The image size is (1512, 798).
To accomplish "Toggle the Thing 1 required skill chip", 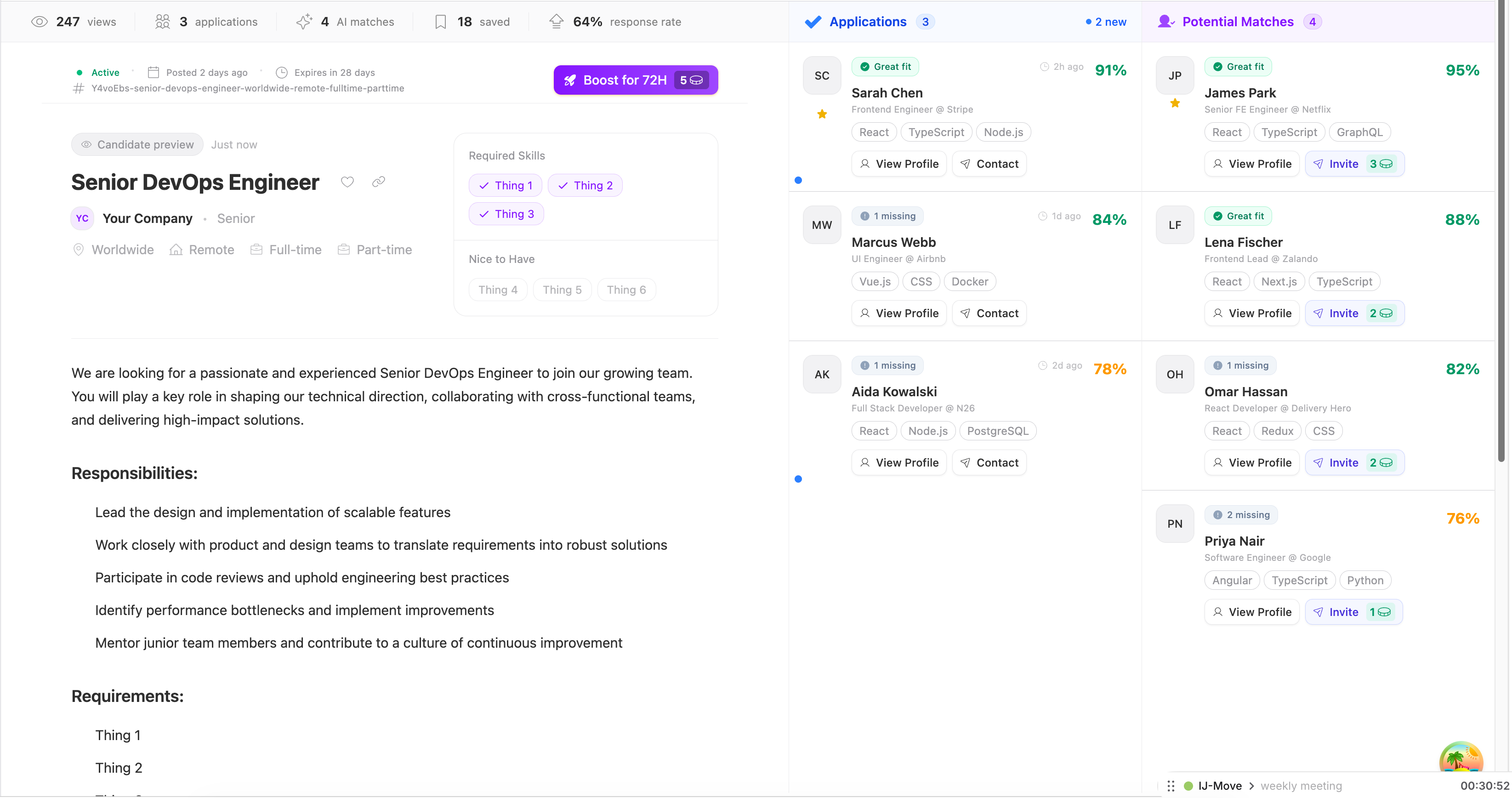I will pos(506,186).
